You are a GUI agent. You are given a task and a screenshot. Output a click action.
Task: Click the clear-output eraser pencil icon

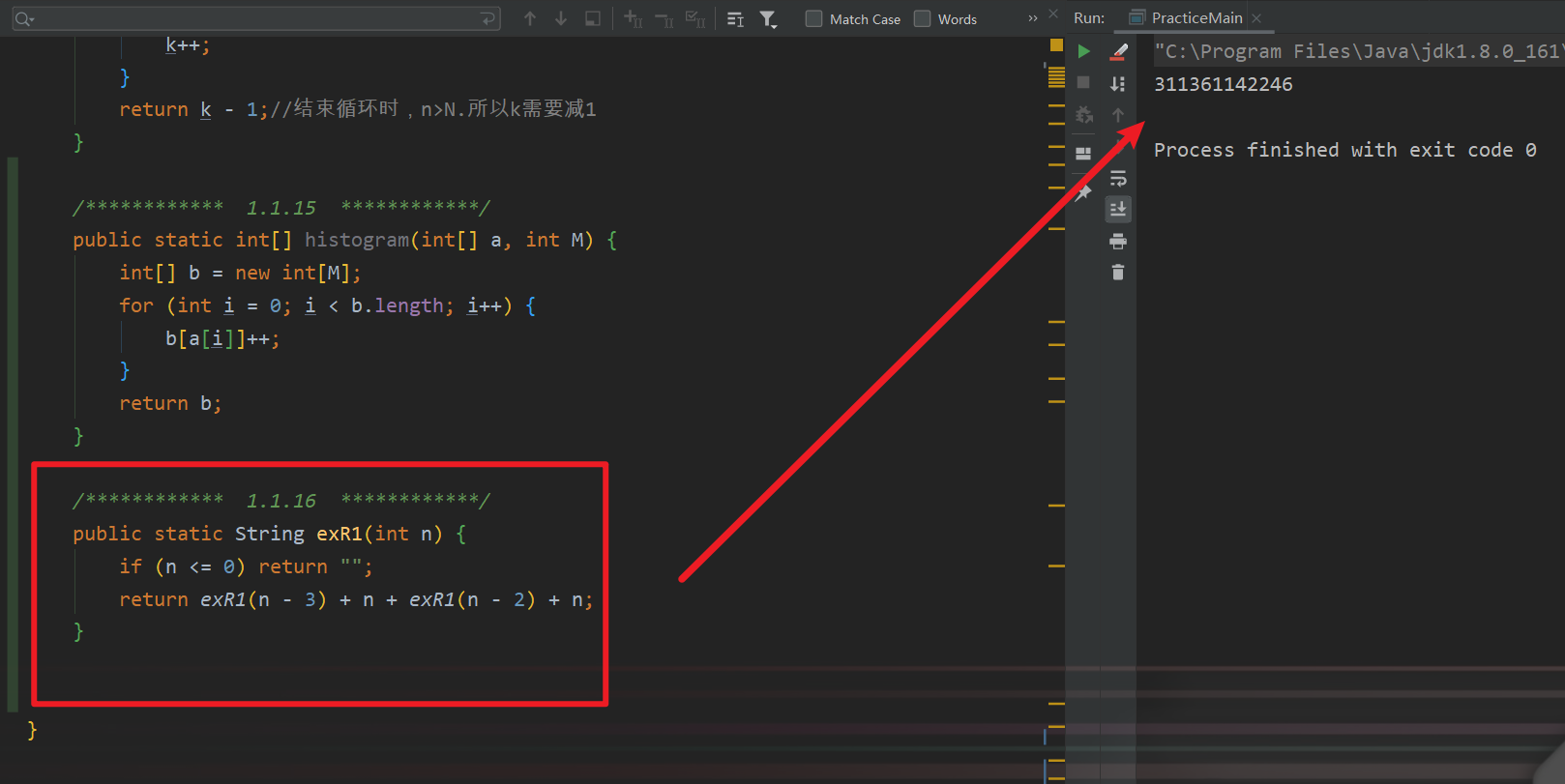[x=1118, y=51]
